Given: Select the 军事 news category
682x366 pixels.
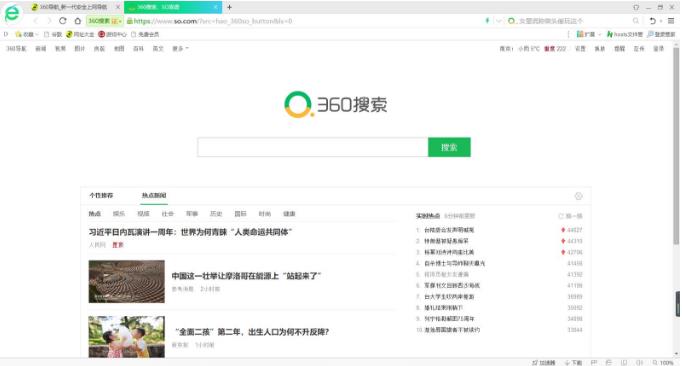Looking at the screenshot, I should point(192,214).
